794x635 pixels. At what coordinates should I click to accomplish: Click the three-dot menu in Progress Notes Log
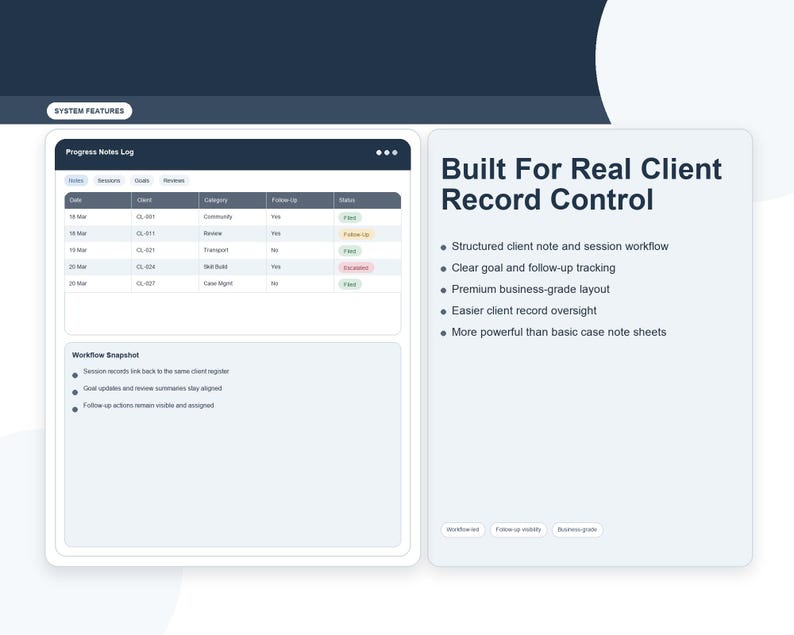click(x=386, y=152)
